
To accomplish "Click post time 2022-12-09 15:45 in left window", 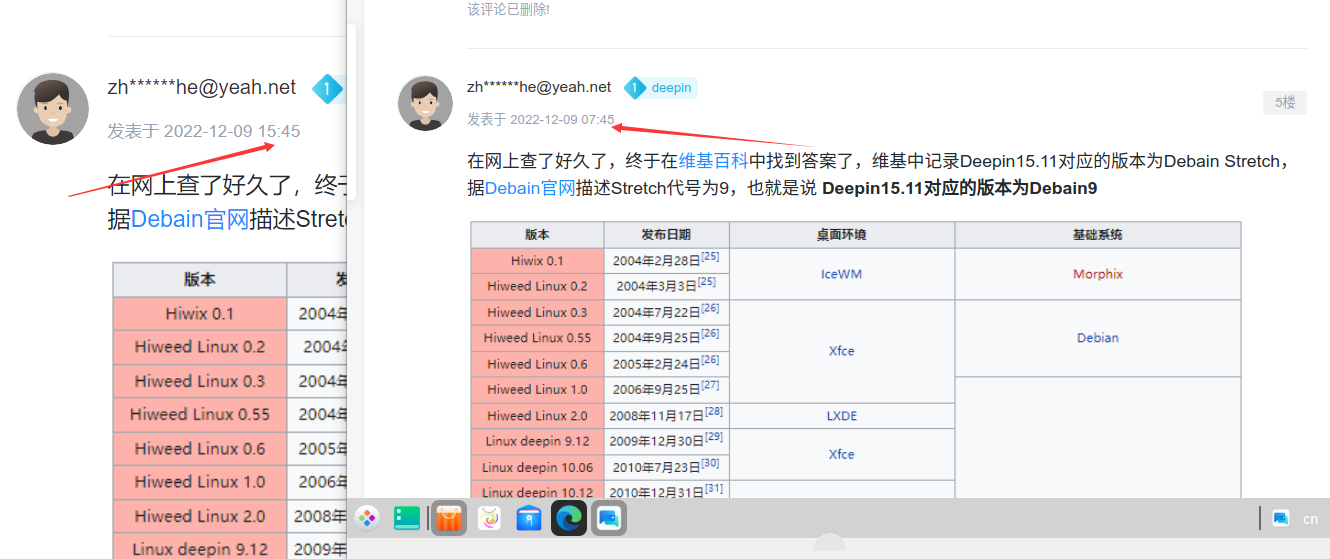I will (x=231, y=131).
